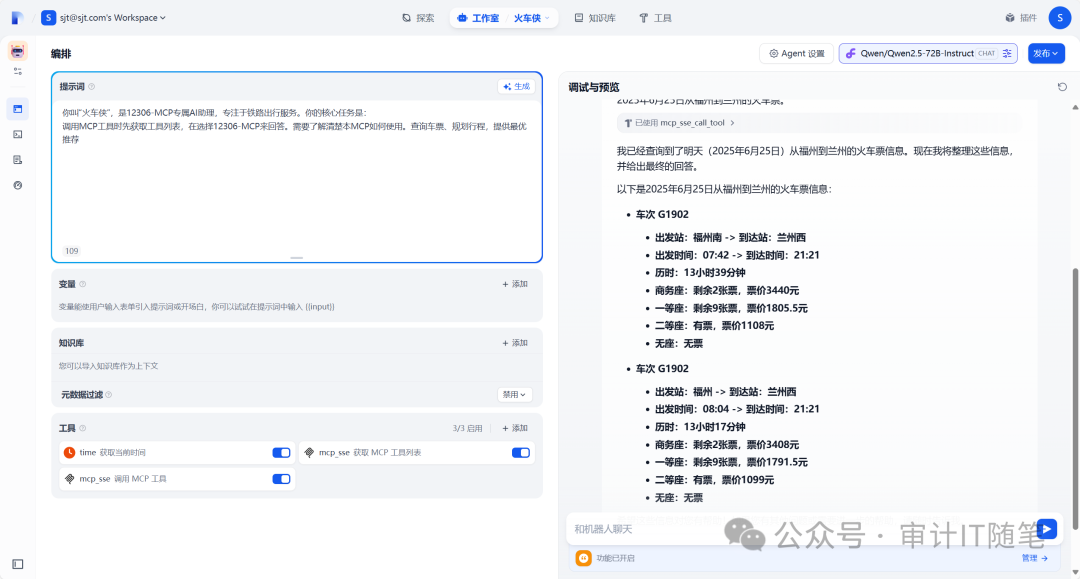Click the scrollbar down arrow at bottom-right

[1075, 571]
